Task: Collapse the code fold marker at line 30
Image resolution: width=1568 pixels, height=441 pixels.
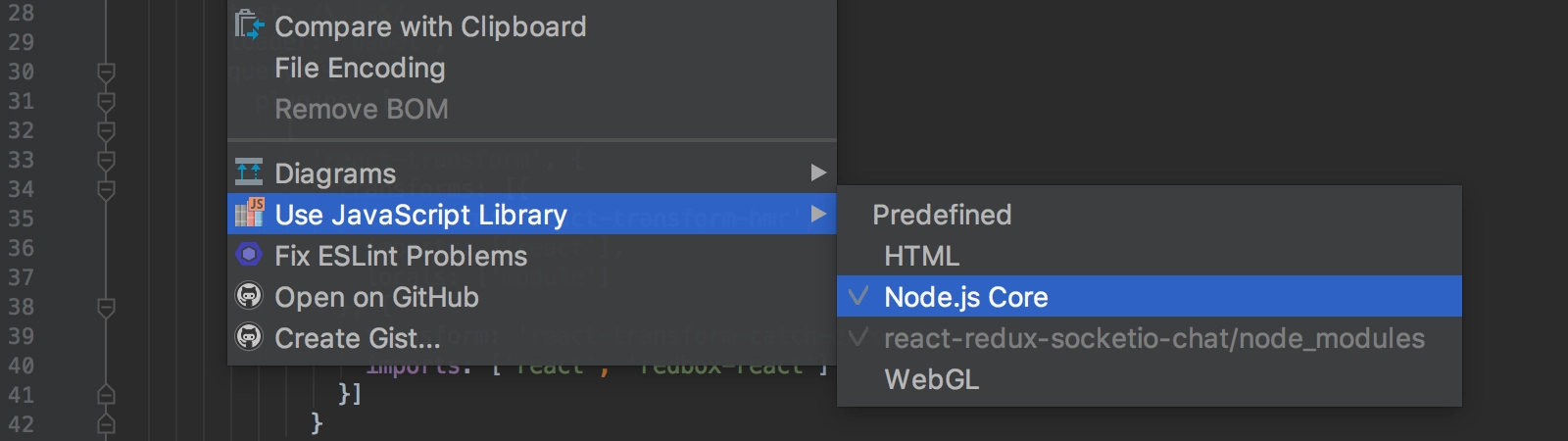Action: (107, 72)
